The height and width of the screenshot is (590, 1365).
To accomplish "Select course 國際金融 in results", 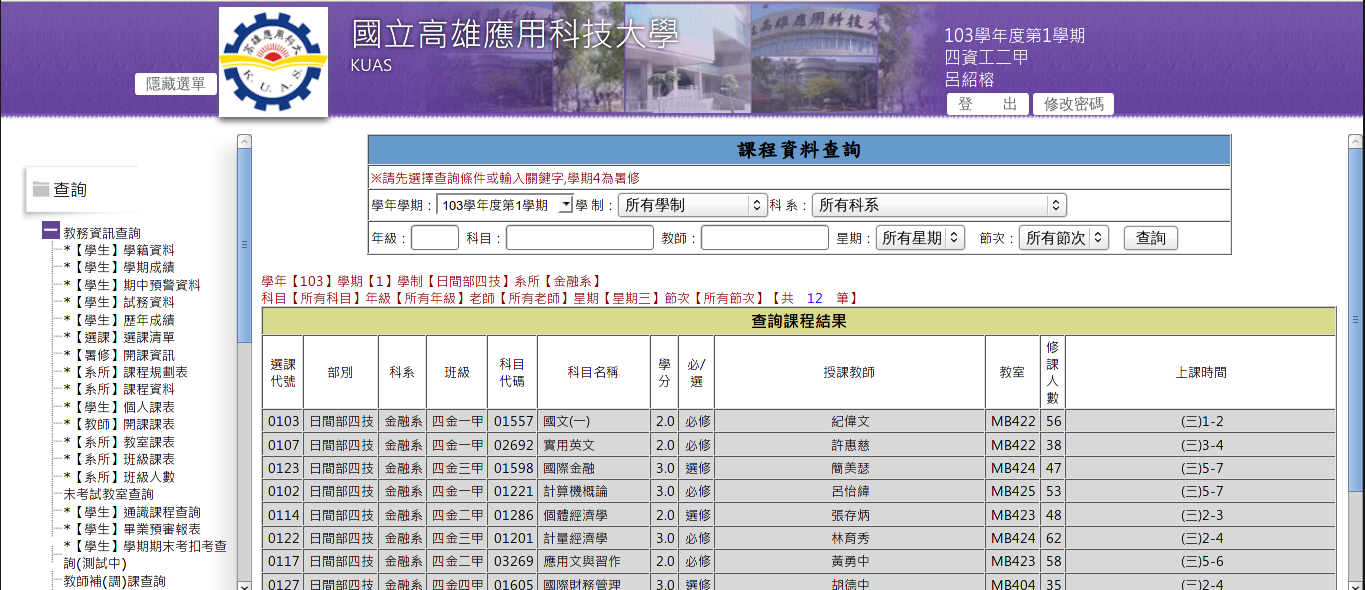I will (x=568, y=468).
